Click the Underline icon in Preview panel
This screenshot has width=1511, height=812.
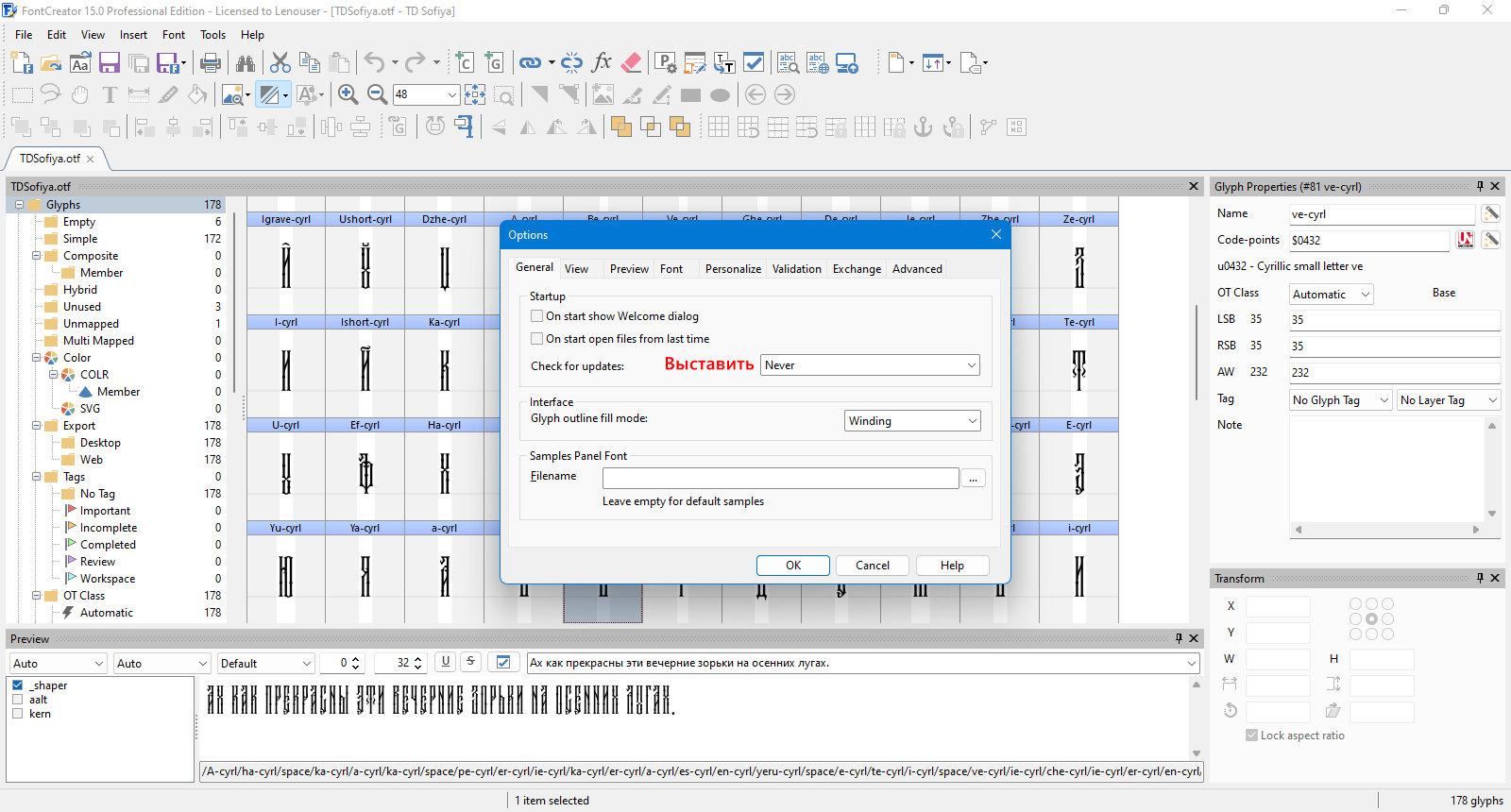[x=446, y=662]
